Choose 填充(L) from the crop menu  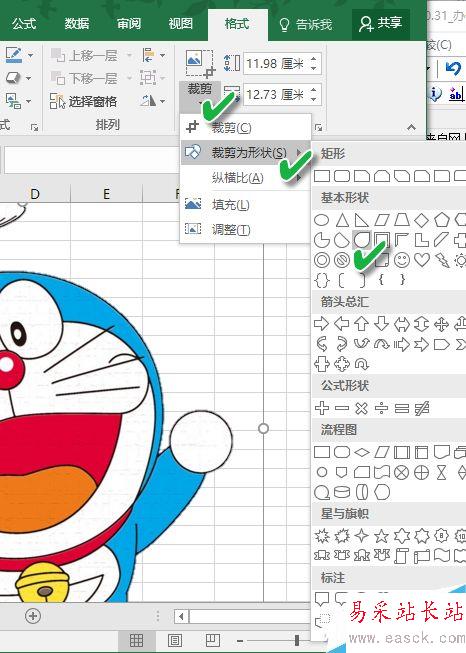pyautogui.click(x=246, y=204)
